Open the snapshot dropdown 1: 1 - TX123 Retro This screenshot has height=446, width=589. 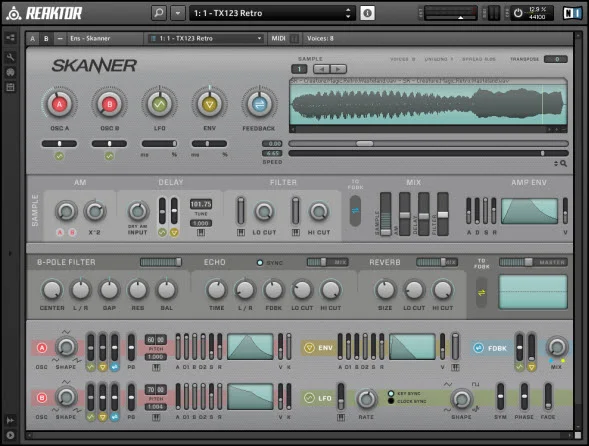coord(205,38)
